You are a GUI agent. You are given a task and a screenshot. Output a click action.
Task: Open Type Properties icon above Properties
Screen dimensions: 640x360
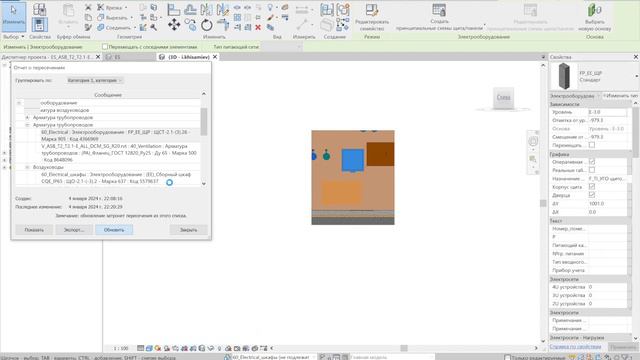pyautogui.click(x=40, y=9)
